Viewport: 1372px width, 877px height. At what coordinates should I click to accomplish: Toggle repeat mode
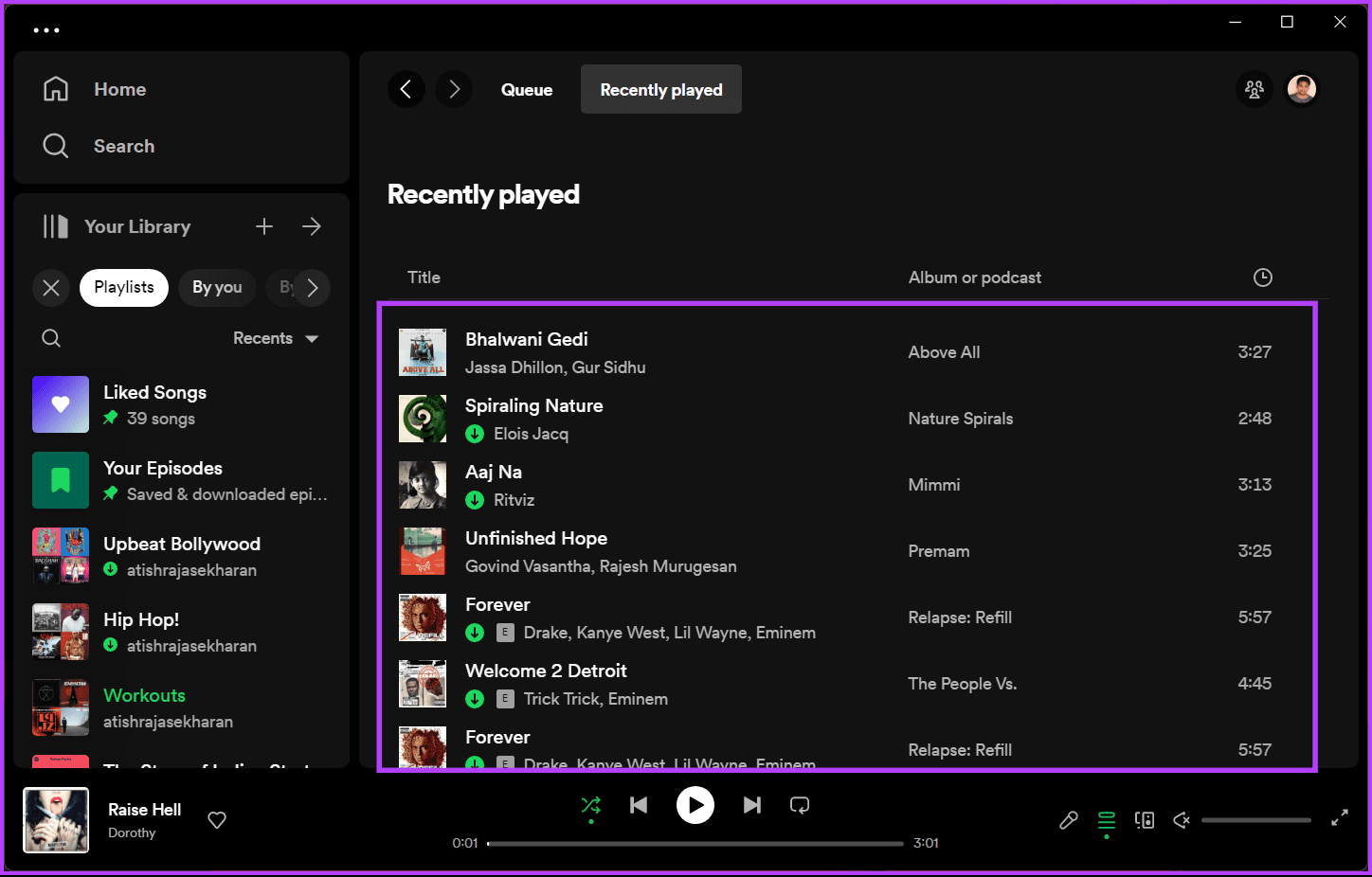[x=800, y=805]
